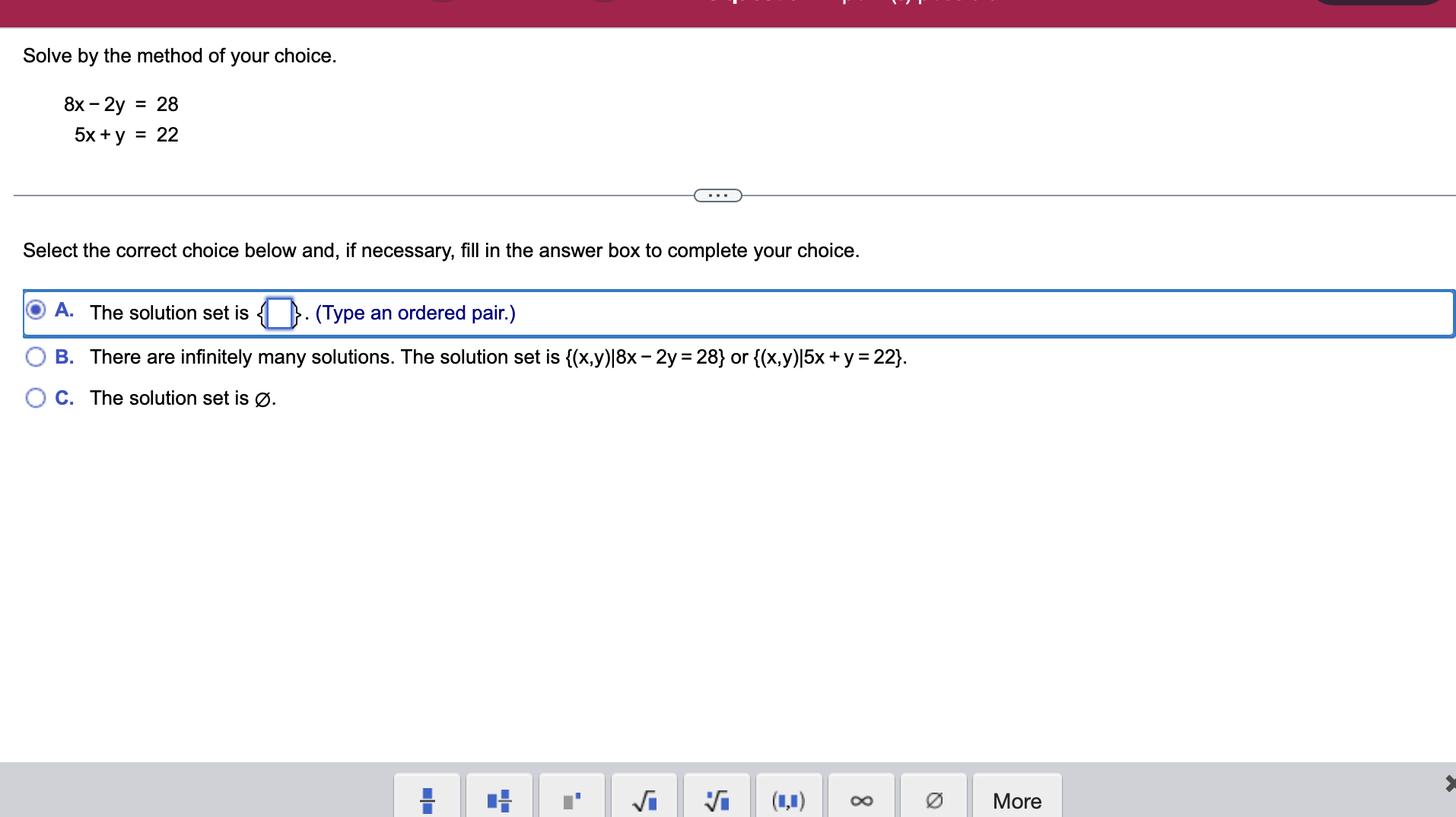Click the equation 8x − 2y = 28
The image size is (1456, 817).
click(x=121, y=104)
